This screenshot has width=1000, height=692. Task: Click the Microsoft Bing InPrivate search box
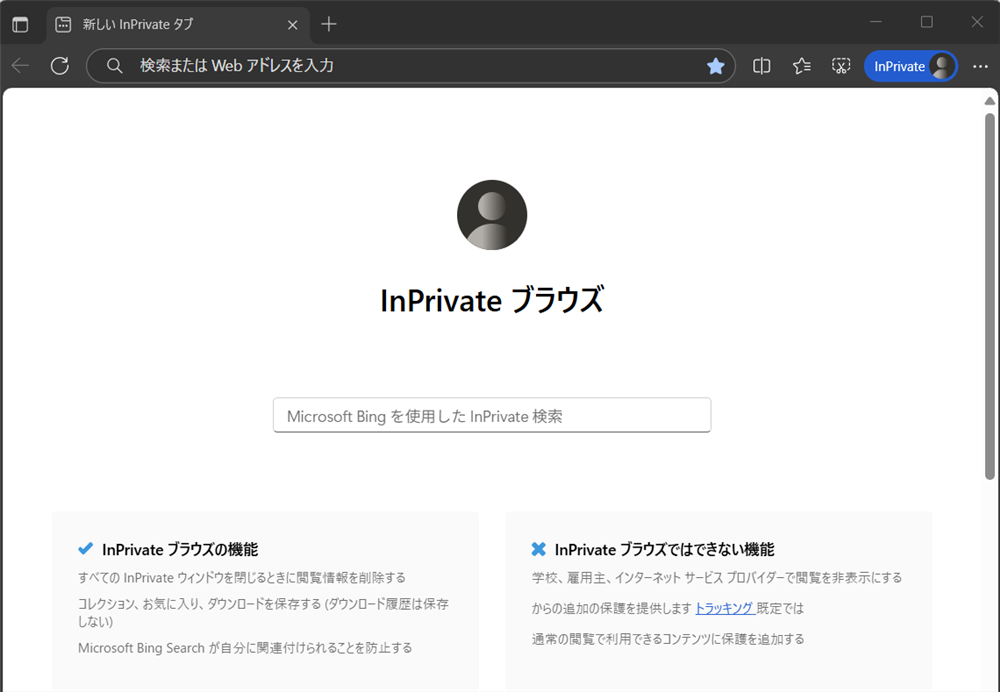492,415
